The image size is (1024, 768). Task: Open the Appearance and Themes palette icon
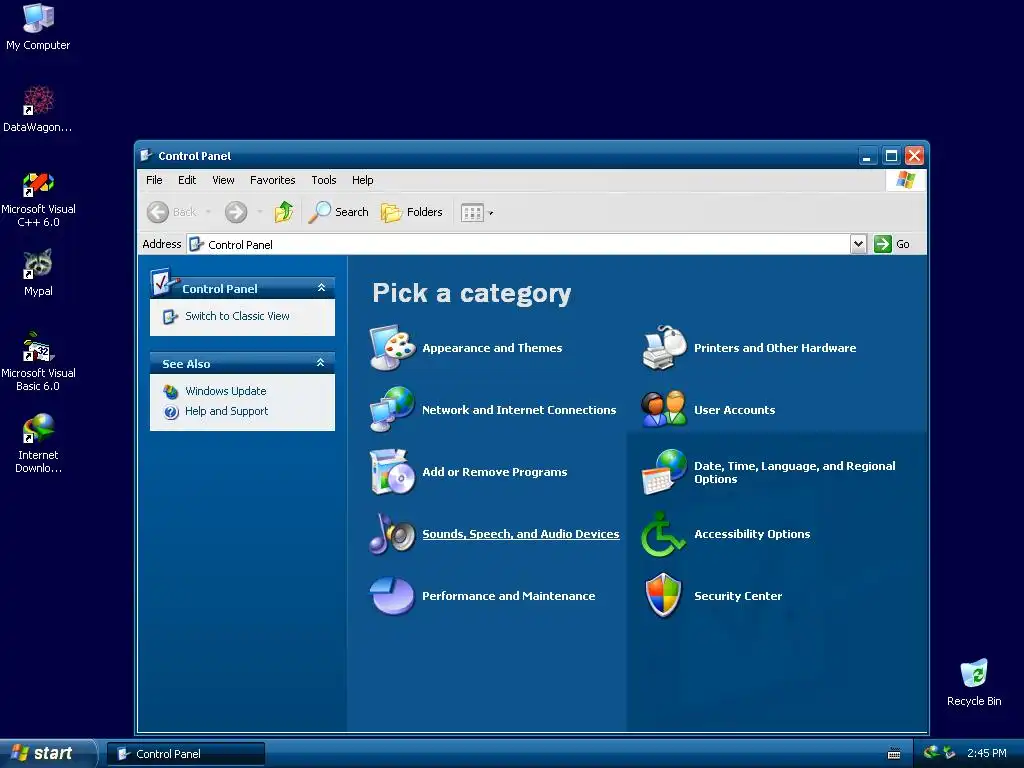pos(392,347)
